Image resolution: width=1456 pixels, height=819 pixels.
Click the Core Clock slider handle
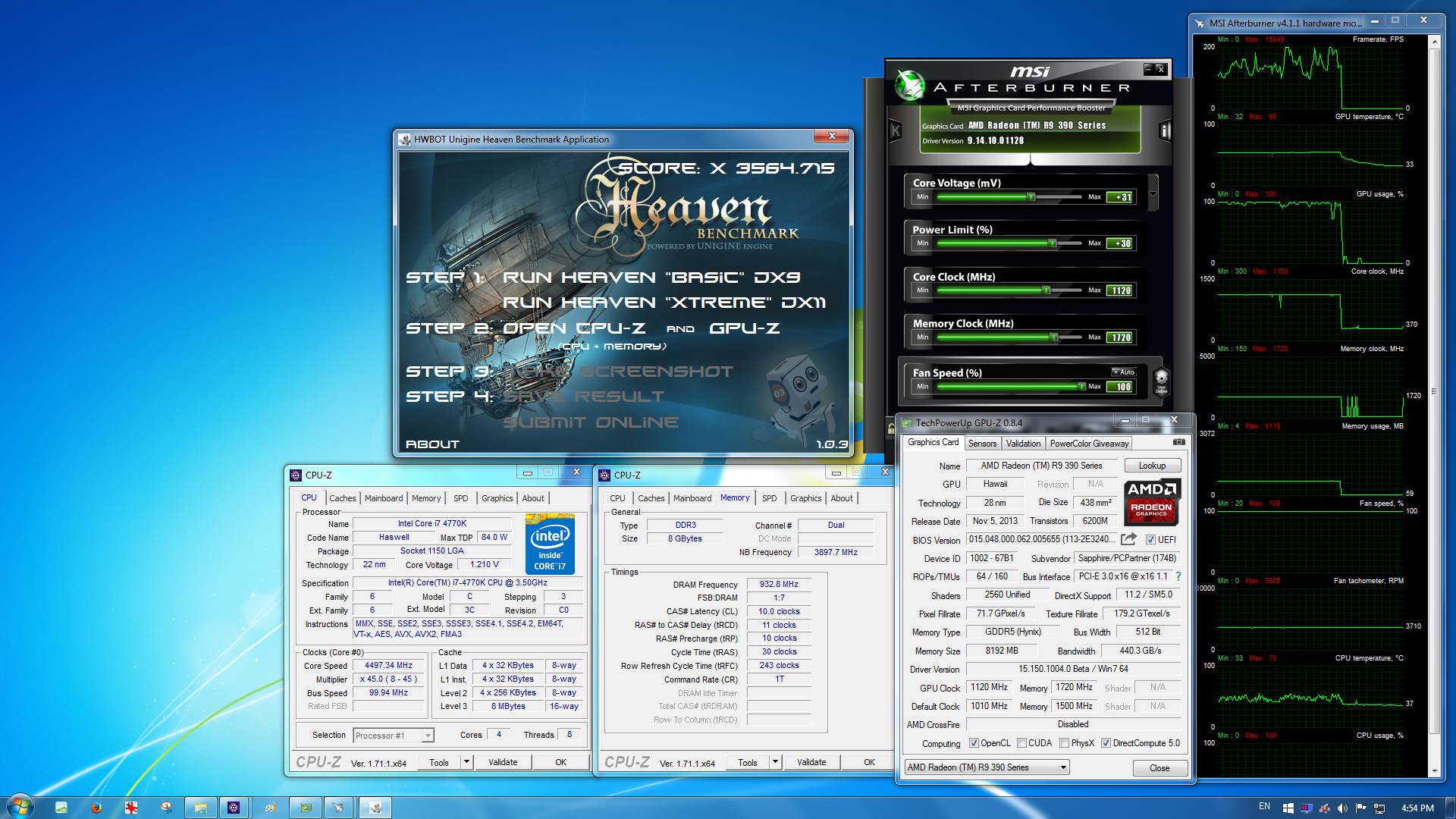(x=1046, y=290)
